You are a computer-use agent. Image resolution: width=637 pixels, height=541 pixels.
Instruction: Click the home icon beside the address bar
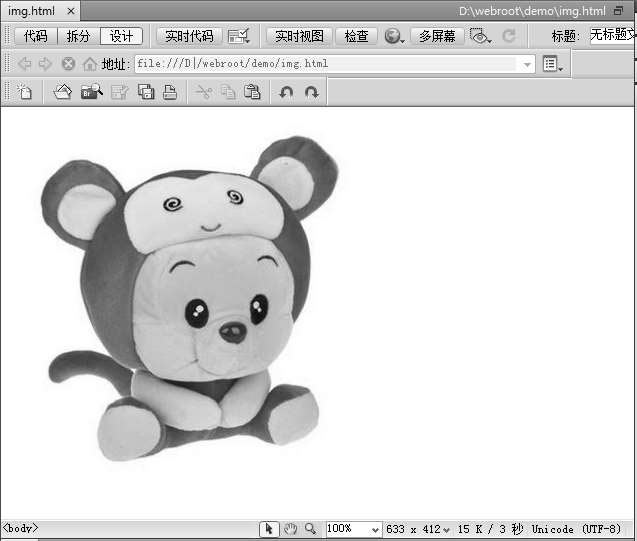point(90,64)
